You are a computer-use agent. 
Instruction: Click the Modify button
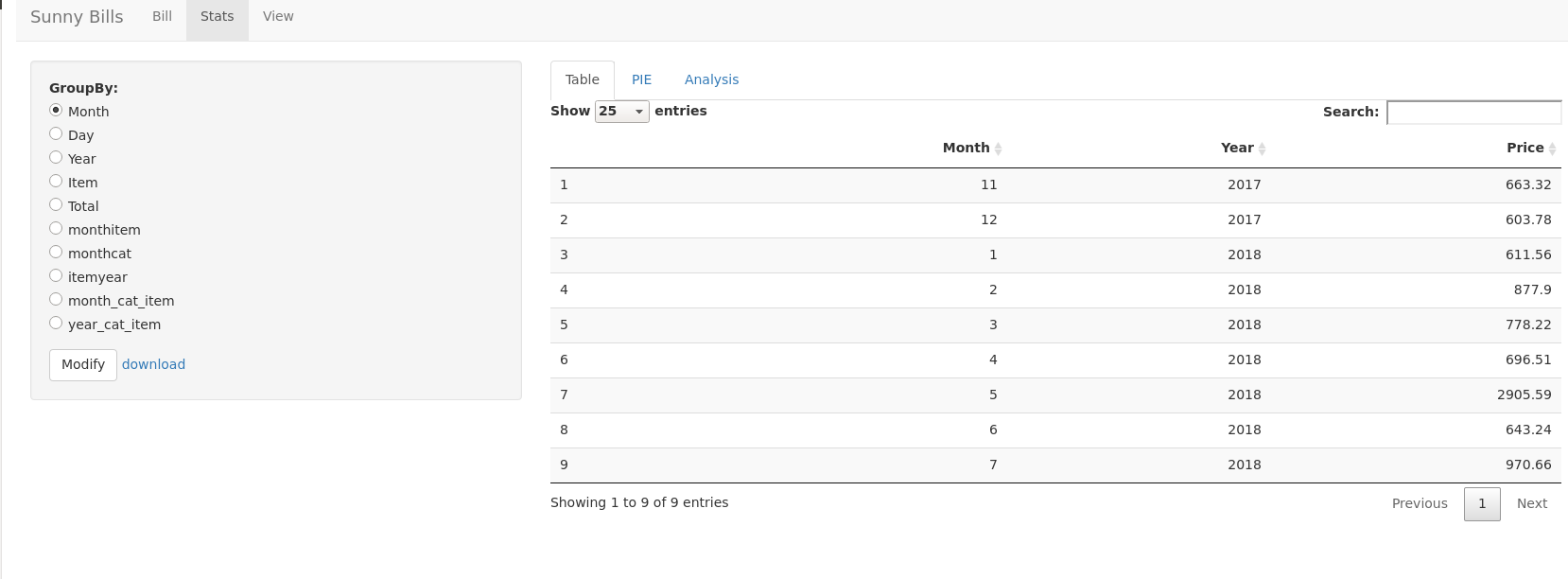83,365
